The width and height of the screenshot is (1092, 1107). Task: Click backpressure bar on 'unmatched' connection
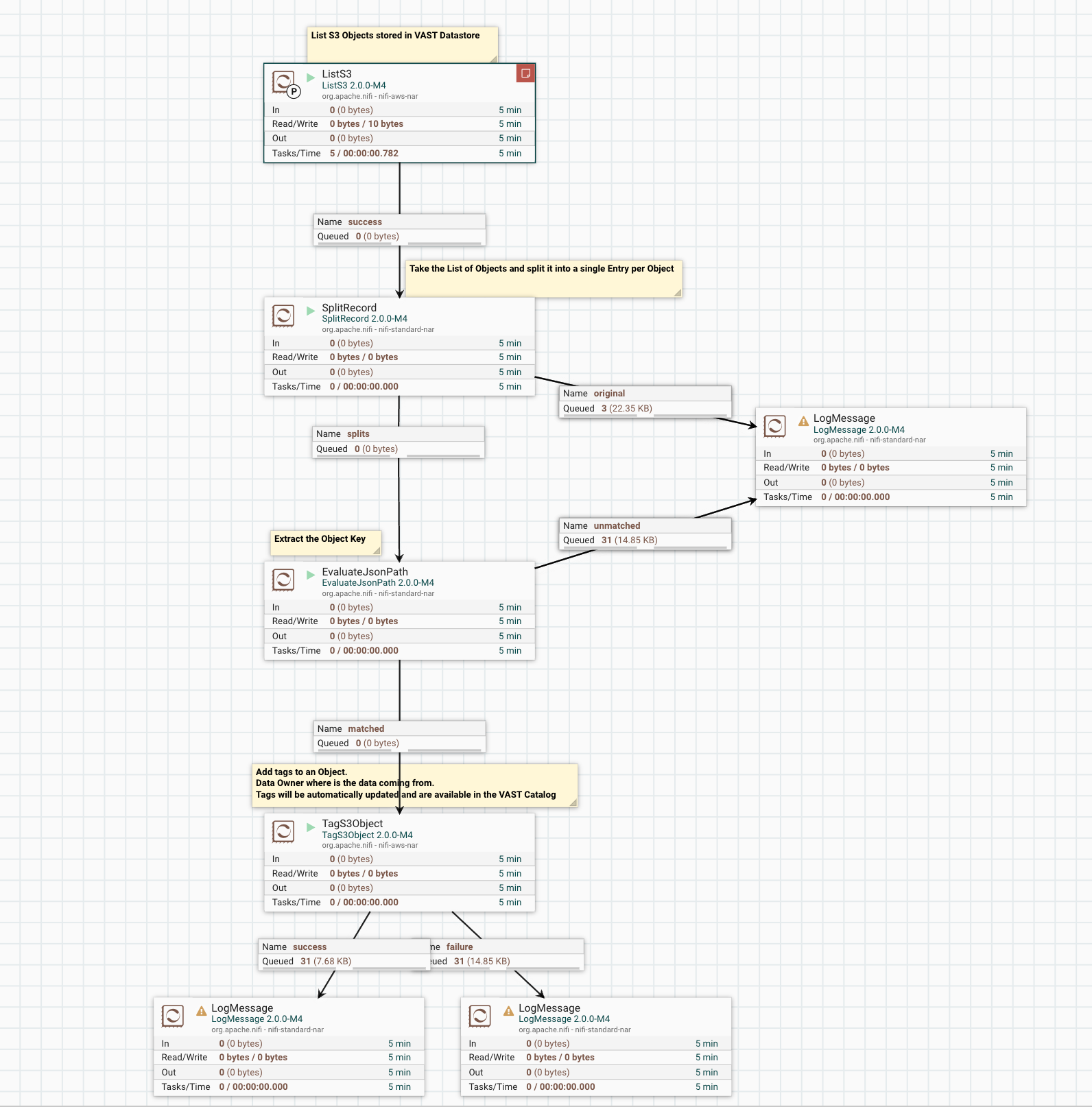pos(645,547)
